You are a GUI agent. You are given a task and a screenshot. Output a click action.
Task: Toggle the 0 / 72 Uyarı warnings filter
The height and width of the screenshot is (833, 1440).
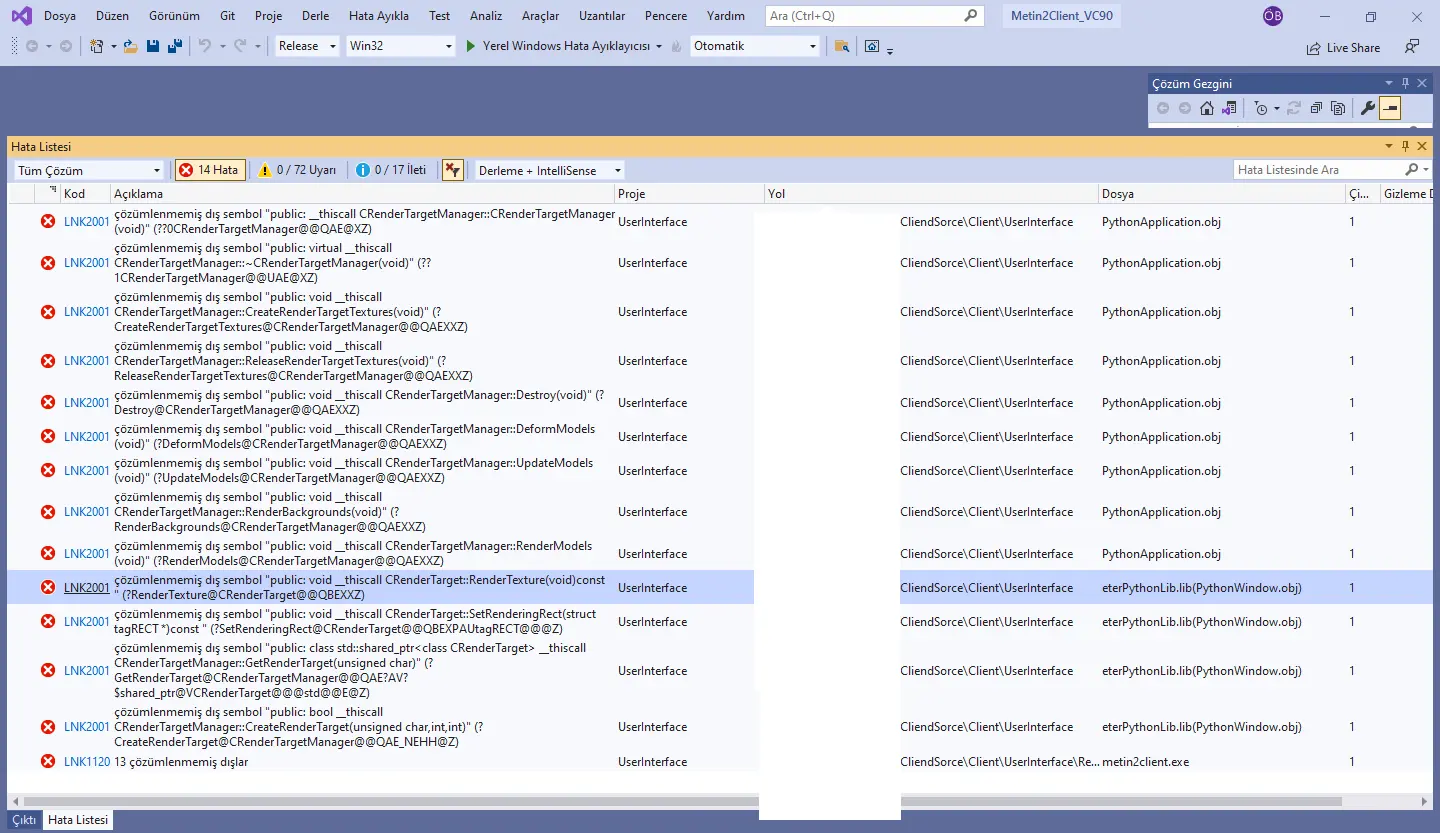coord(297,170)
